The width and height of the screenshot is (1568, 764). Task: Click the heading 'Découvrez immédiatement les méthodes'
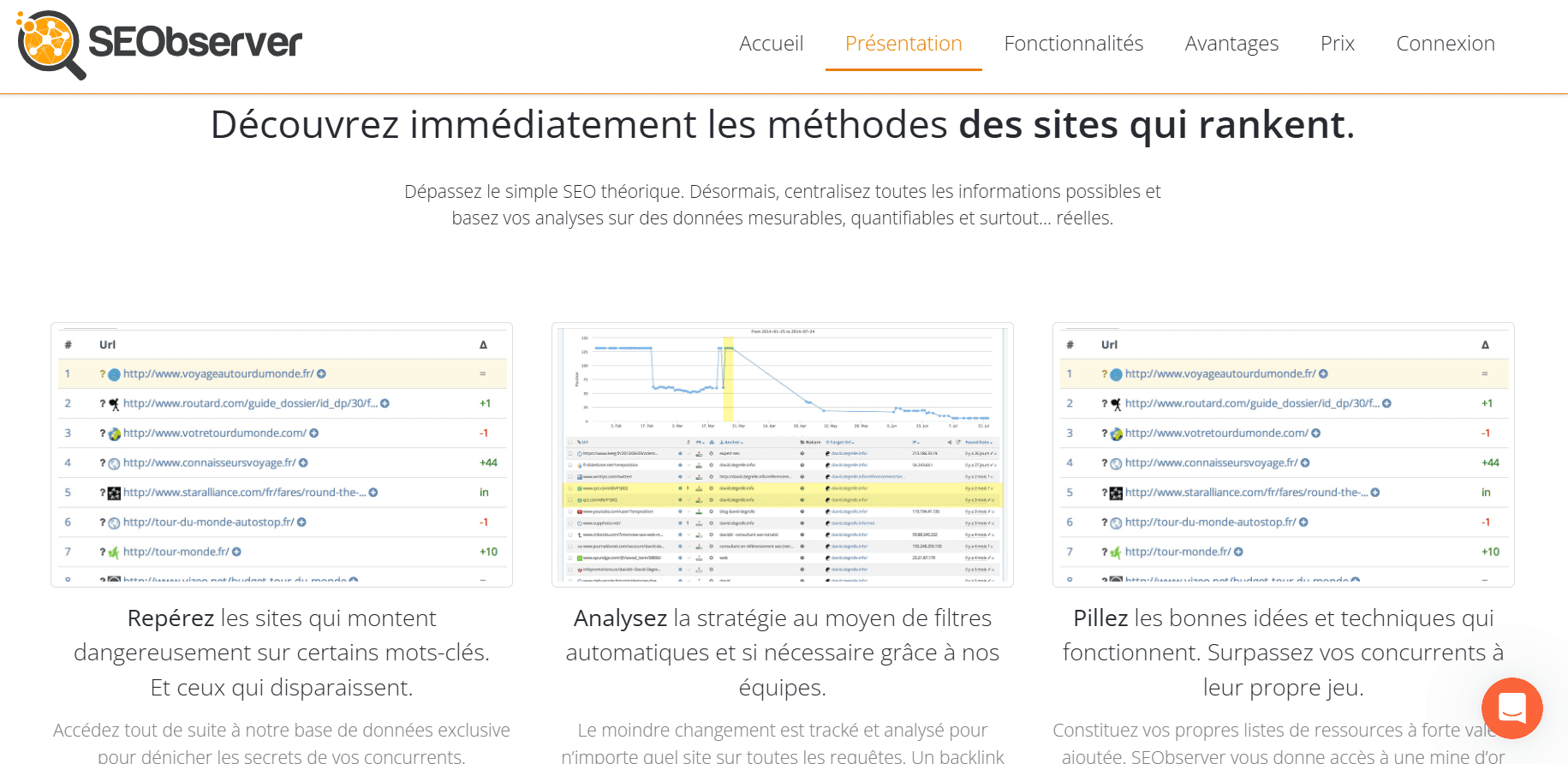tap(783, 125)
